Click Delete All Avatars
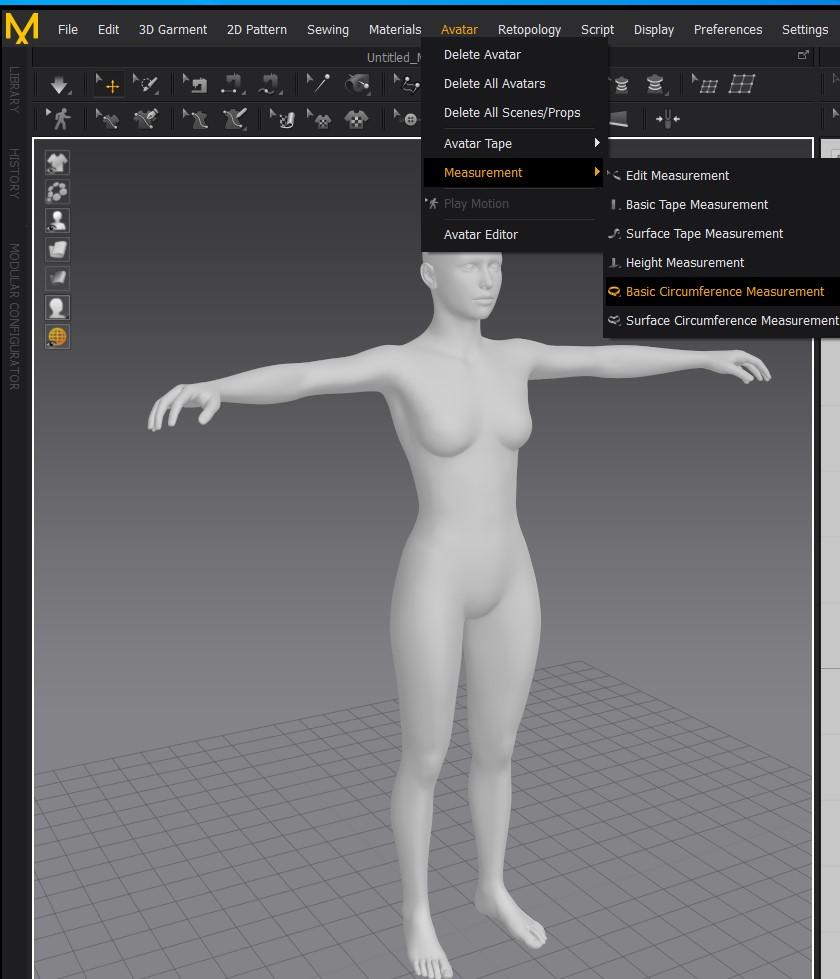The image size is (840, 979). coord(494,84)
